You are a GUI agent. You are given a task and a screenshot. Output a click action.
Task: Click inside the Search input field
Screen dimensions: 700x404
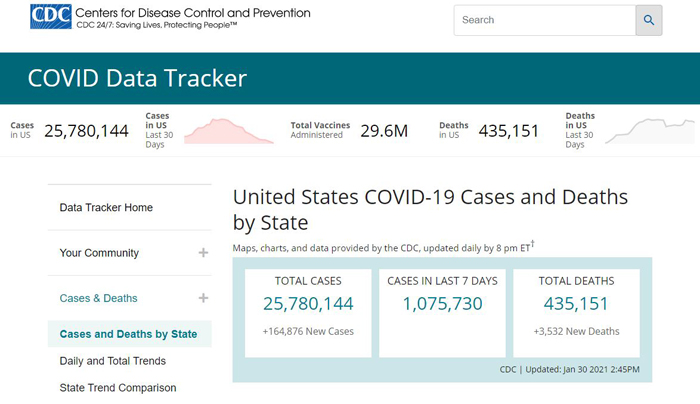point(545,20)
